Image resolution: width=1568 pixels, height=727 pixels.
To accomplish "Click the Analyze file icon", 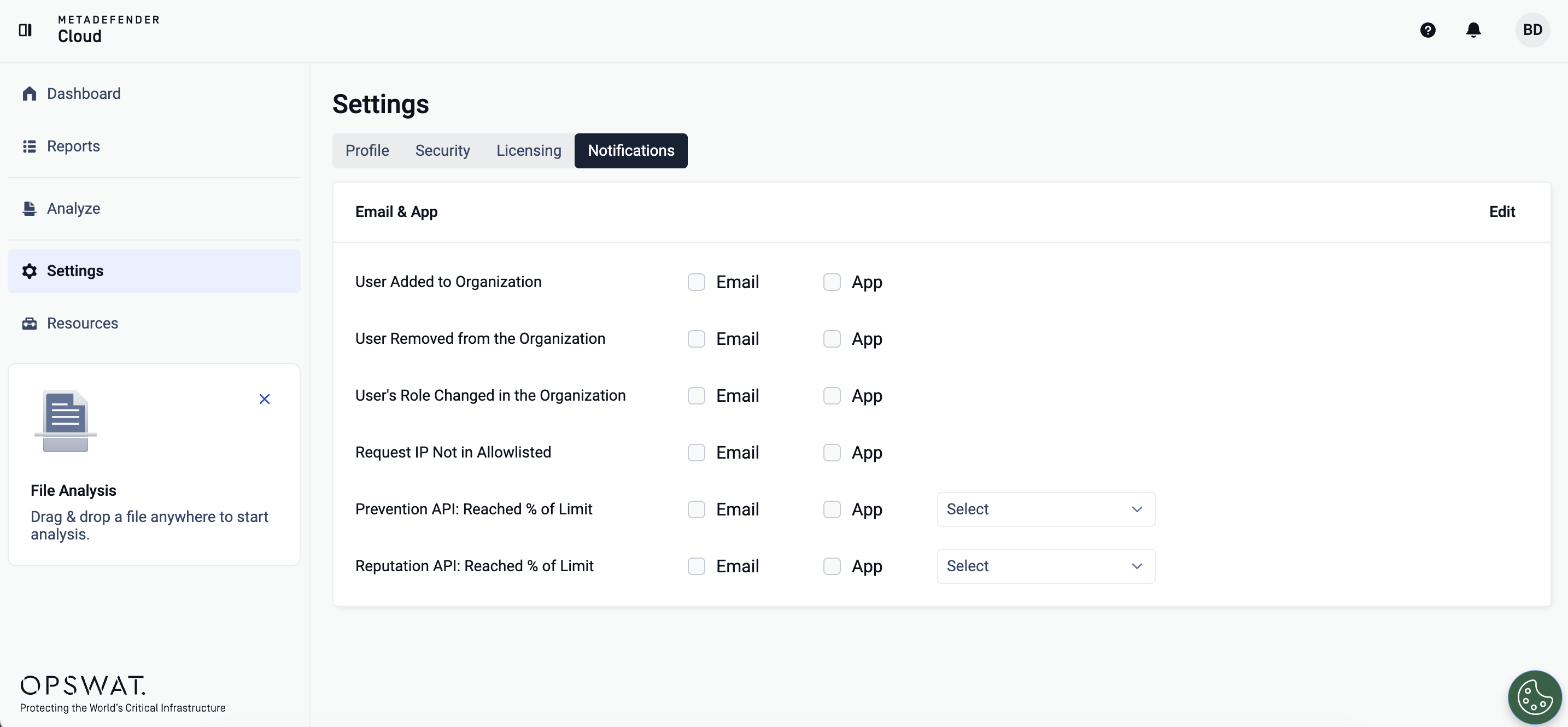I will [29, 209].
